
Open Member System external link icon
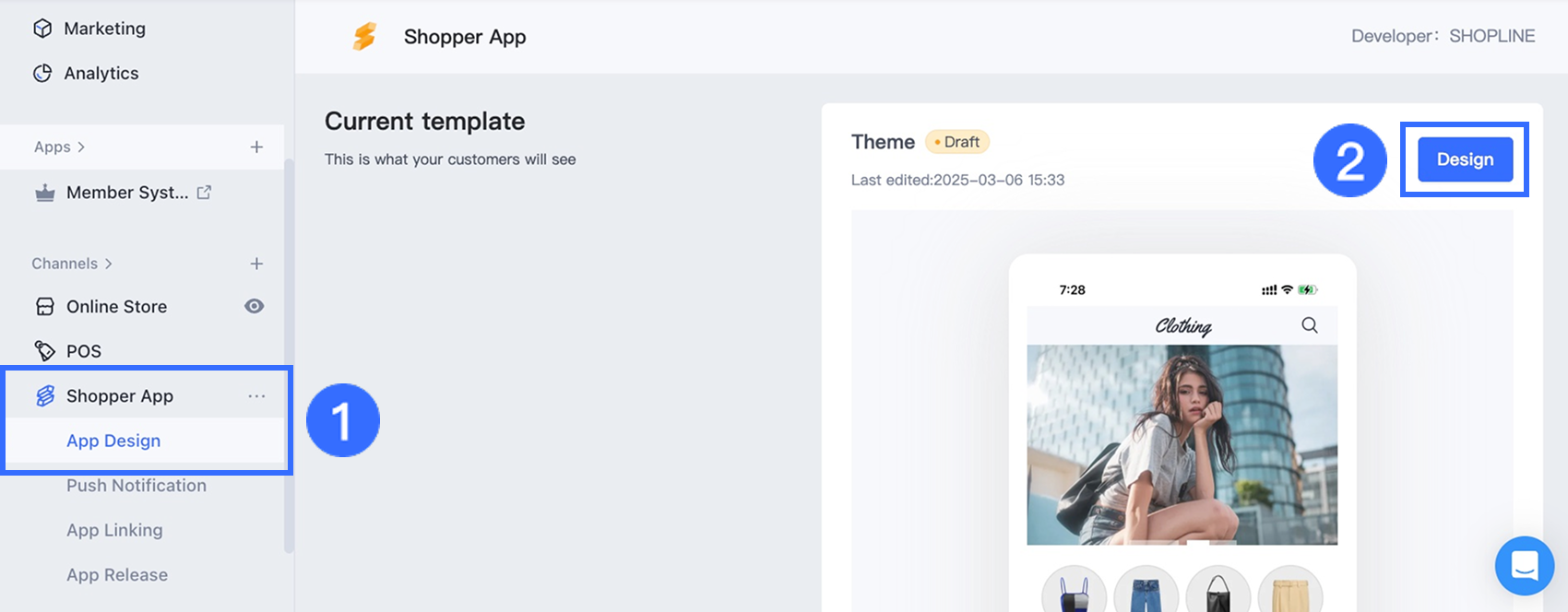click(204, 193)
